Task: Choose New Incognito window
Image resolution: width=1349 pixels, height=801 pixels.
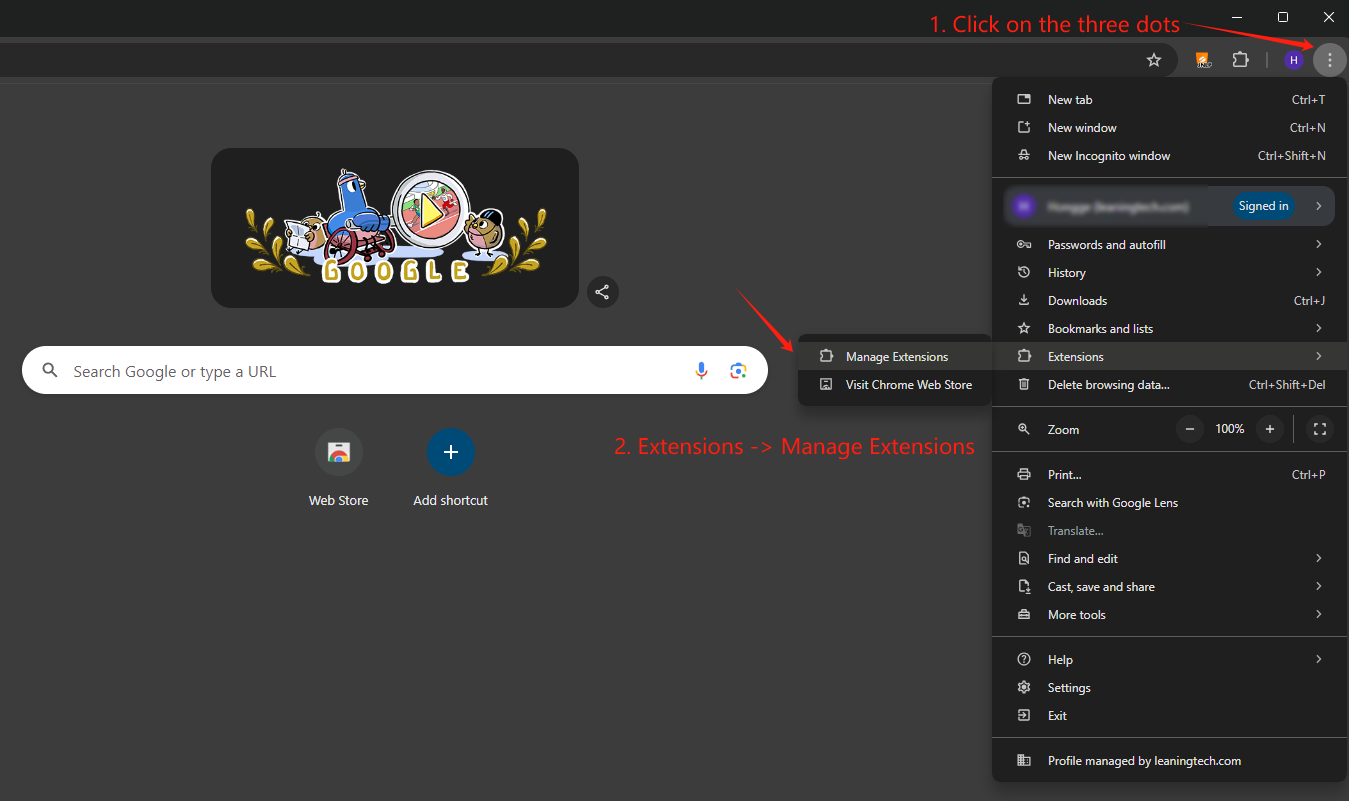Action: coord(1108,156)
